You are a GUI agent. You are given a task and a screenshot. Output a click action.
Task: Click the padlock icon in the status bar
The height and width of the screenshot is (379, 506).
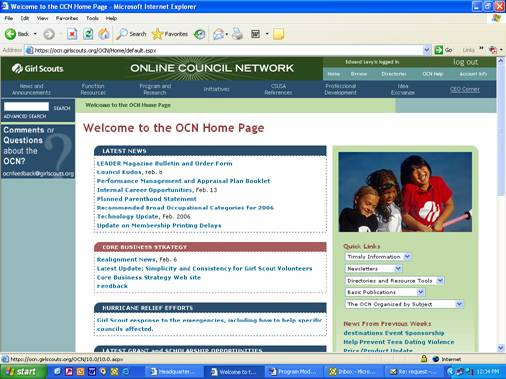tap(424, 359)
